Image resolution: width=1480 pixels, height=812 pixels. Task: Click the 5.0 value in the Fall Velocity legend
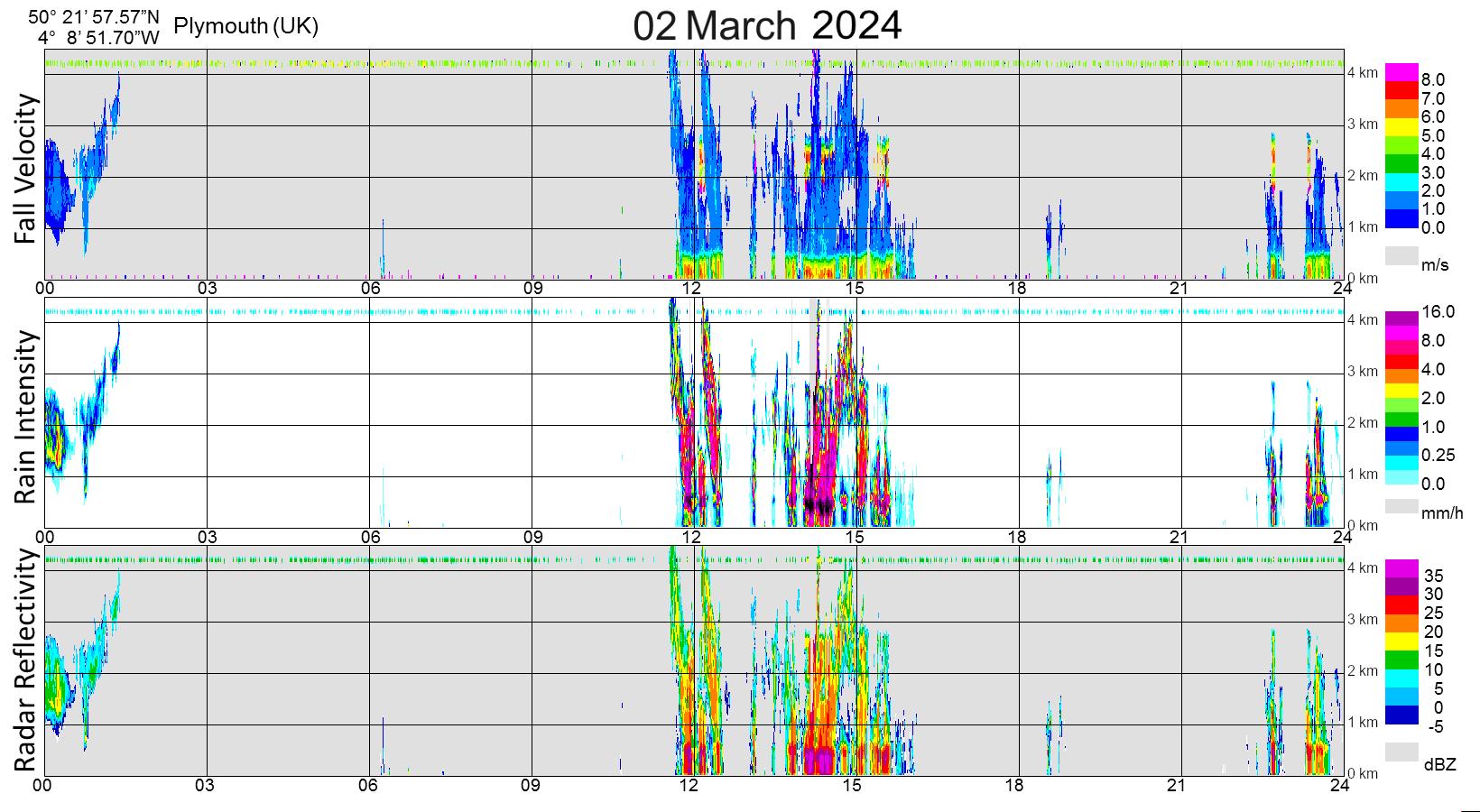click(x=1433, y=135)
